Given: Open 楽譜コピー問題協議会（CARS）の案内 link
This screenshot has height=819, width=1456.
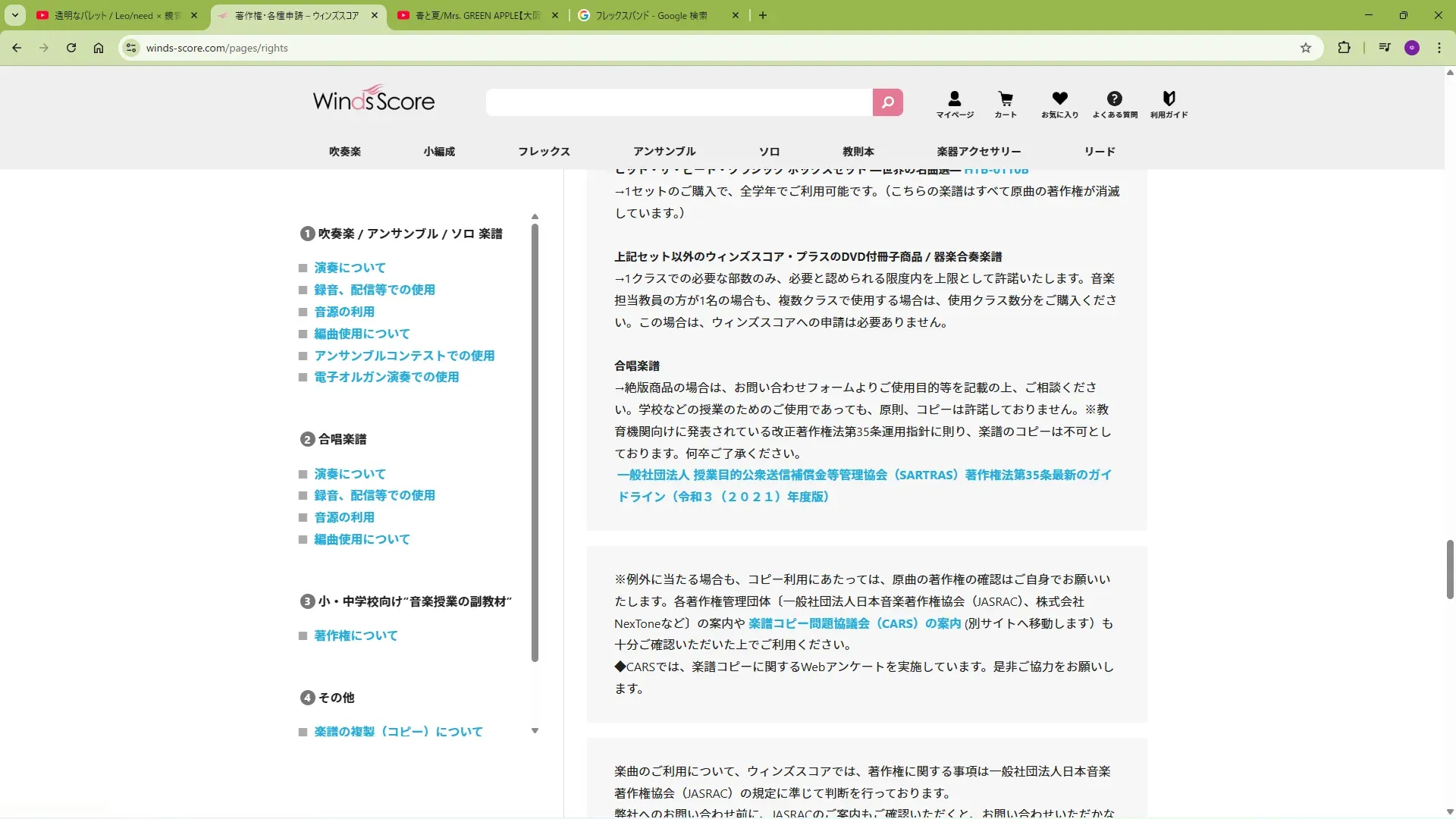Looking at the screenshot, I should click(854, 623).
